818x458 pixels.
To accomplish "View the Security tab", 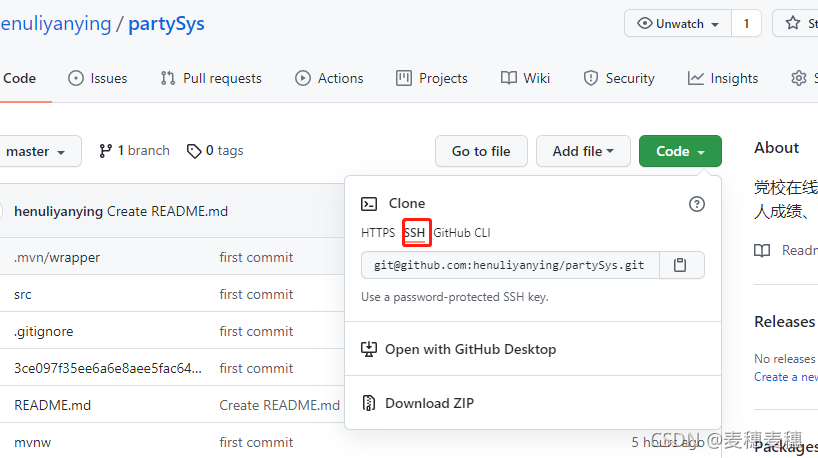I will coord(619,78).
